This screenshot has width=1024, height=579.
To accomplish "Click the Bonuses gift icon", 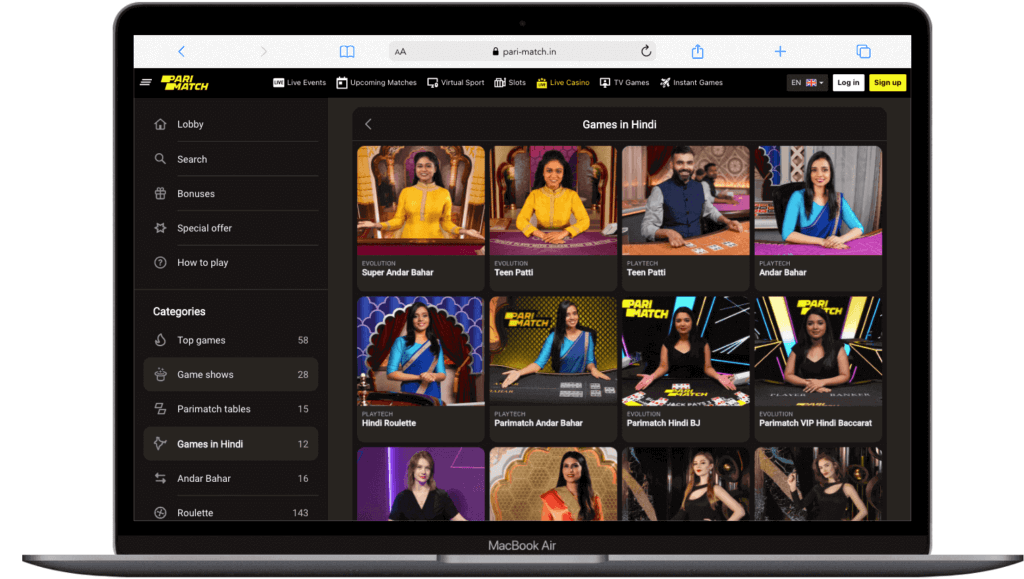I will pos(160,193).
